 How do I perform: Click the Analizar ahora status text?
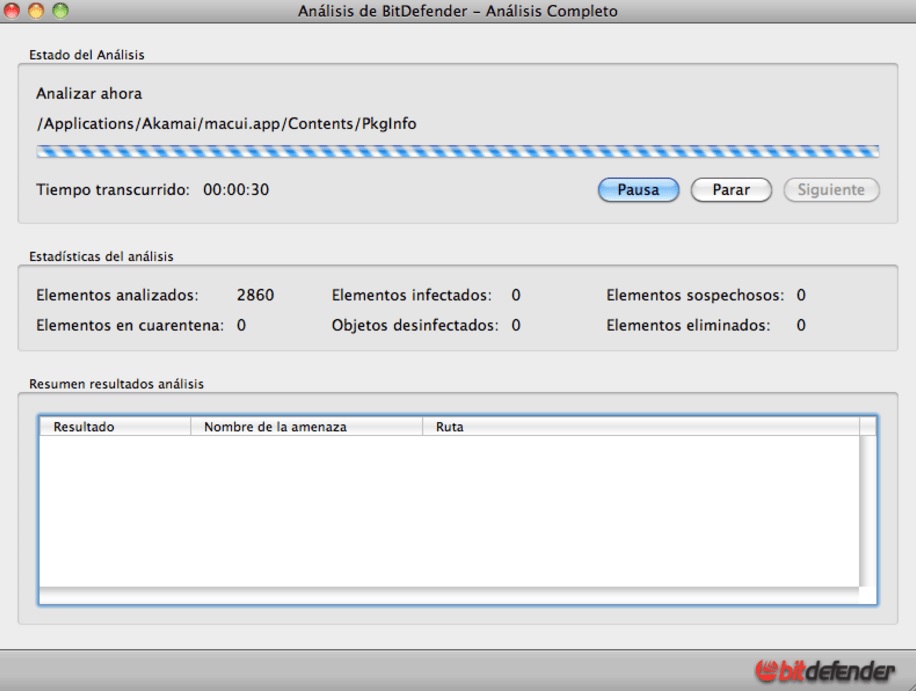click(89, 93)
